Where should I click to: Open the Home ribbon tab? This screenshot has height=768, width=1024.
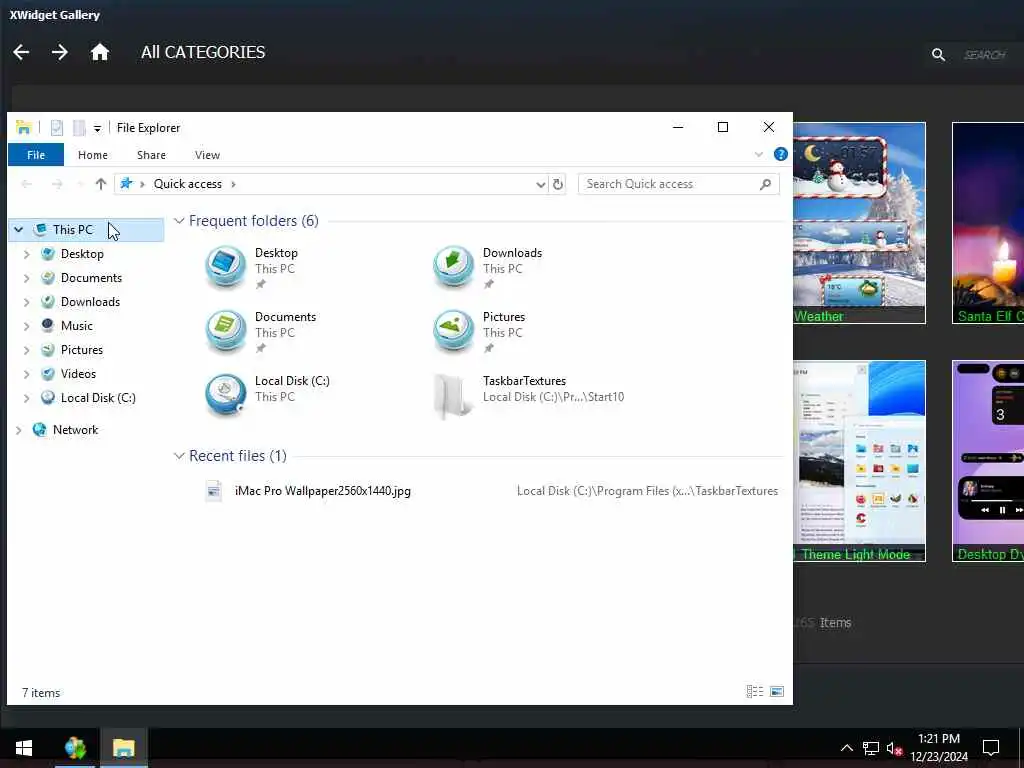[93, 155]
